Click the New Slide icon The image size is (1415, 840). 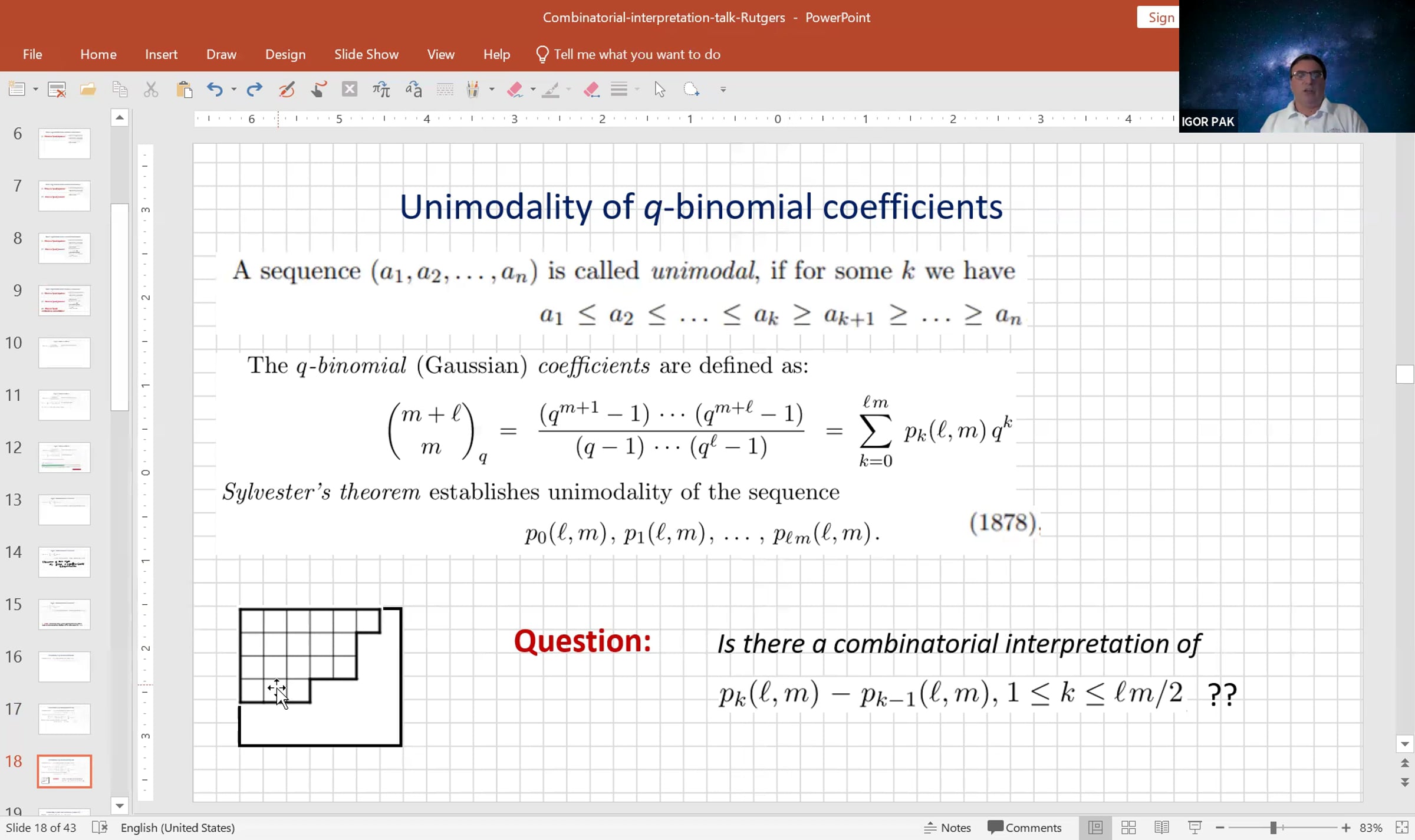click(16, 89)
